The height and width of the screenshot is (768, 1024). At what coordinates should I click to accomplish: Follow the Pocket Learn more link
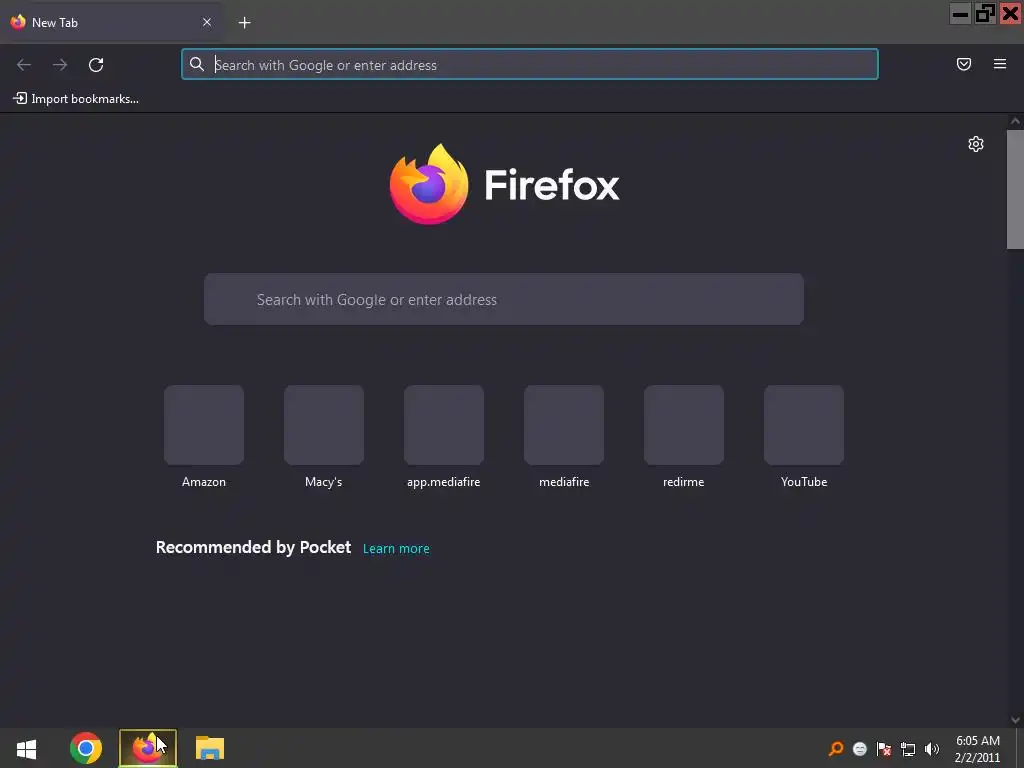coord(396,549)
